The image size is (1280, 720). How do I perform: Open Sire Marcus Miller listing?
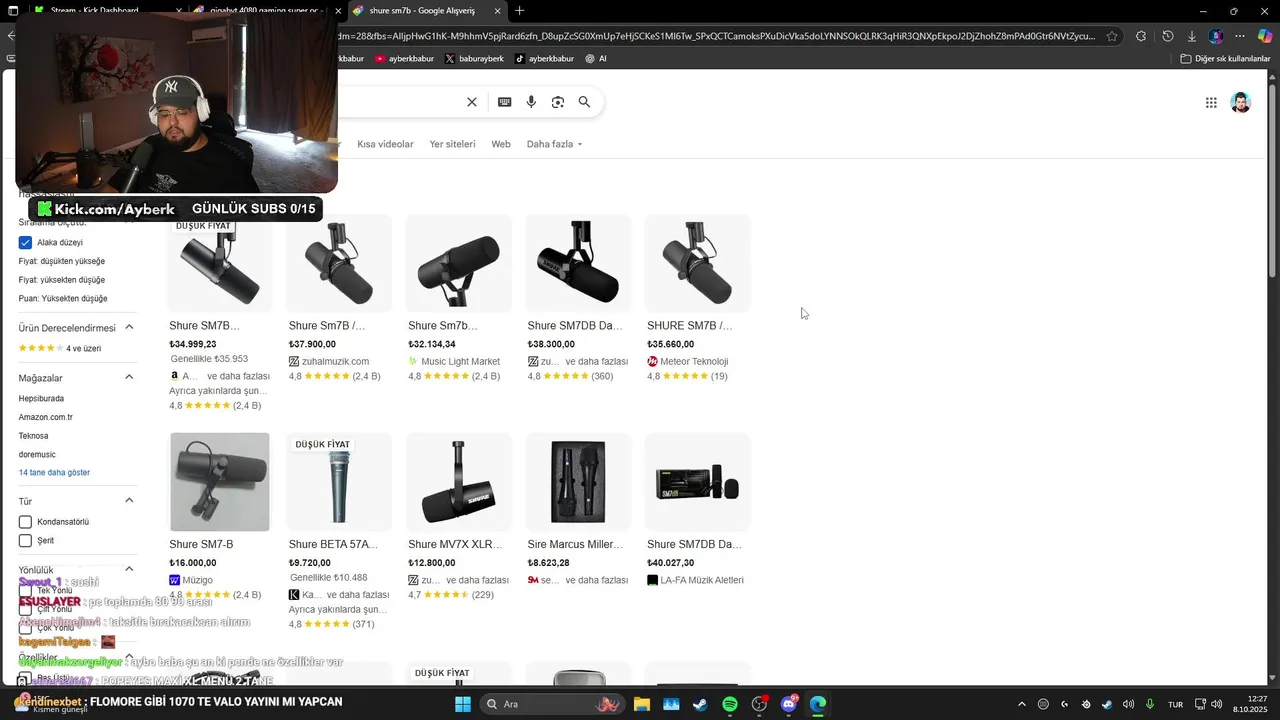tap(578, 509)
